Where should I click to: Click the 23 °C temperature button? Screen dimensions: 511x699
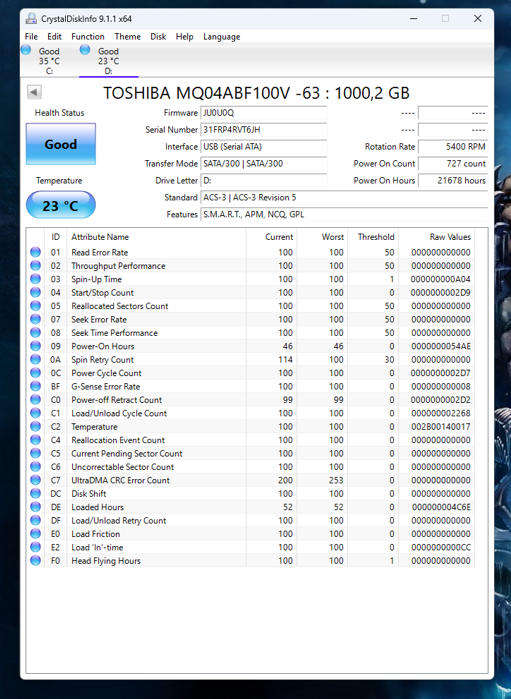tap(61, 205)
